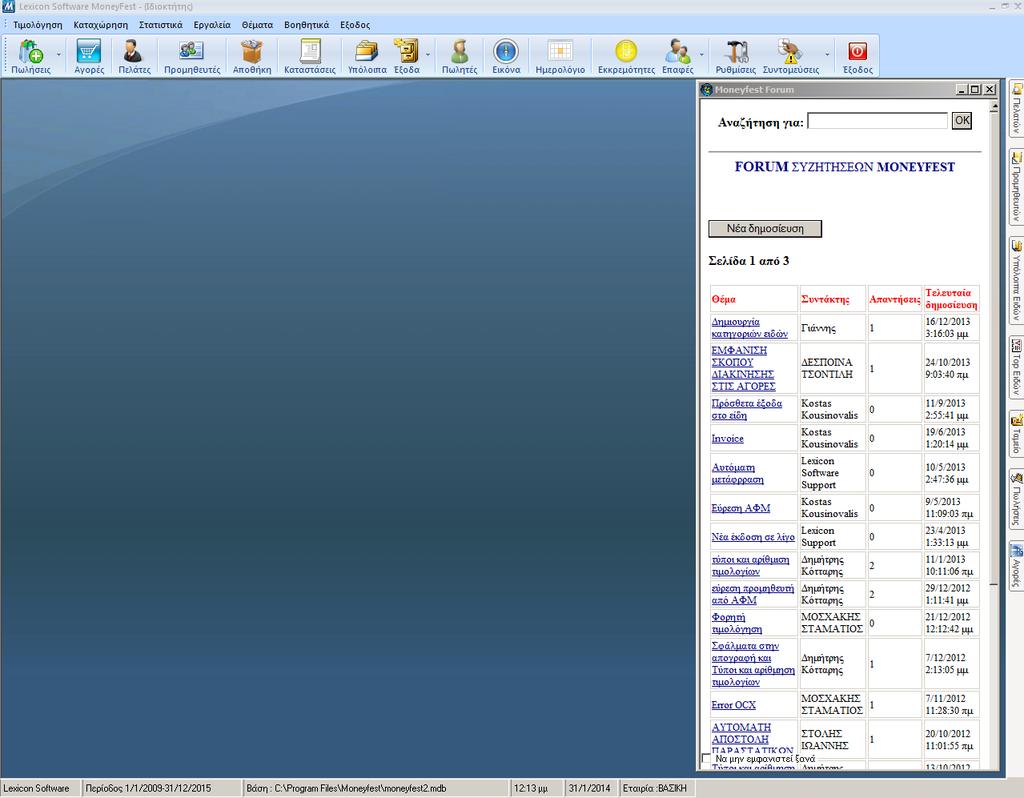Open the Εργαλεία menu
The height and width of the screenshot is (798, 1024).
pyautogui.click(x=212, y=25)
